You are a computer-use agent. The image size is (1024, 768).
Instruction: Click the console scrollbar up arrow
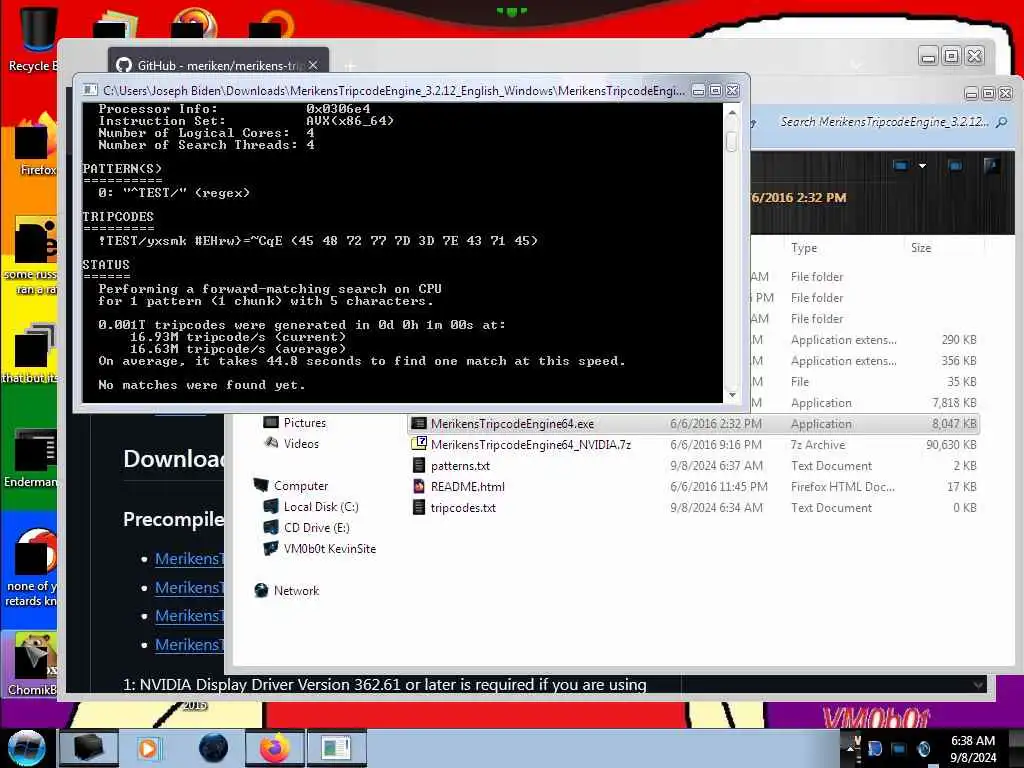click(732, 113)
